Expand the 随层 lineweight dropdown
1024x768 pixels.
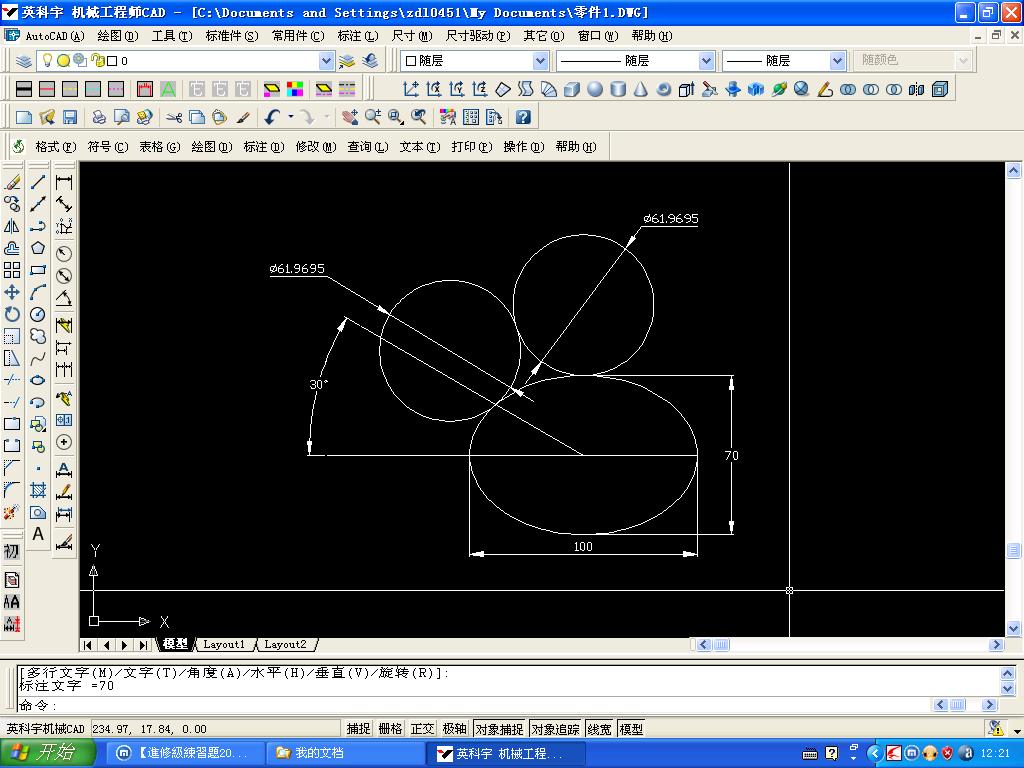838,61
